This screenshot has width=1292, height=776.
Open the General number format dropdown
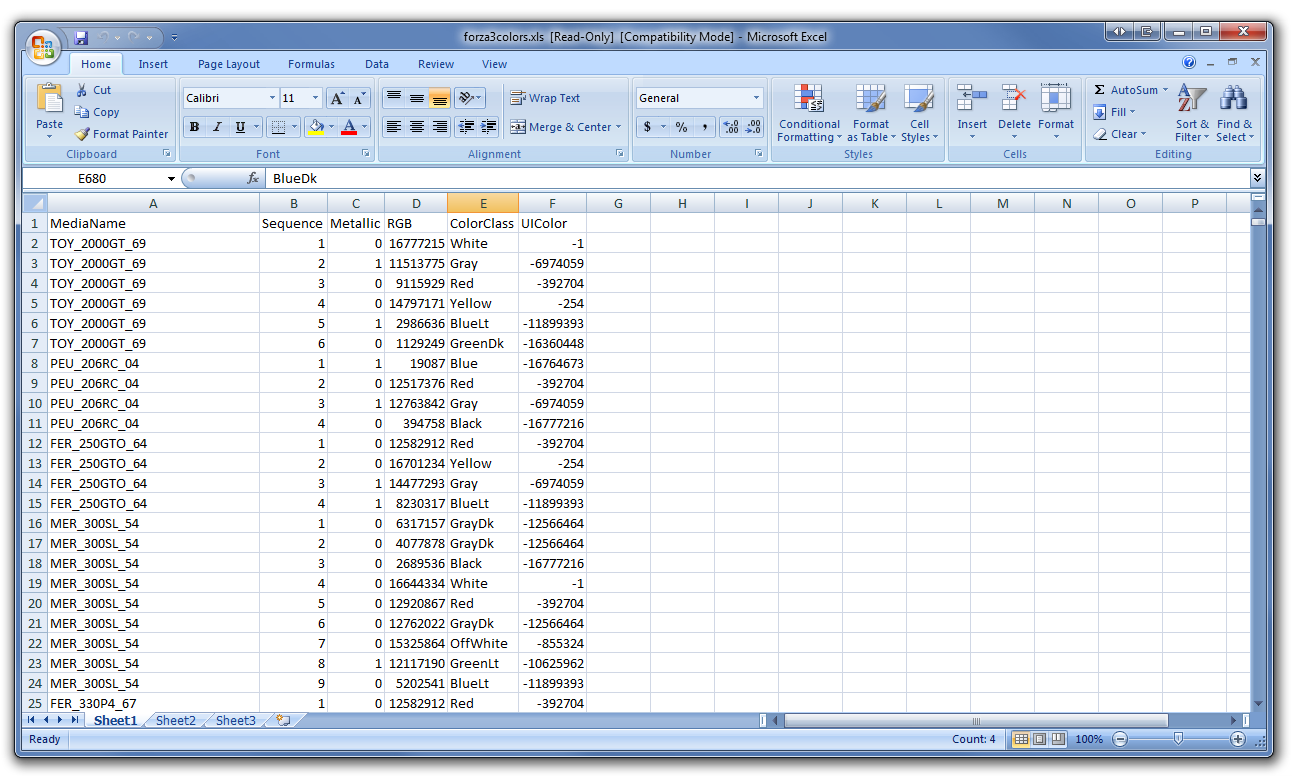757,98
